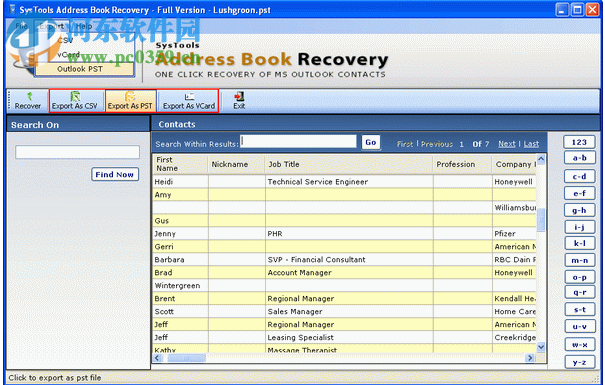Open the File menu
This screenshot has width=605, height=385.
[x=21, y=26]
